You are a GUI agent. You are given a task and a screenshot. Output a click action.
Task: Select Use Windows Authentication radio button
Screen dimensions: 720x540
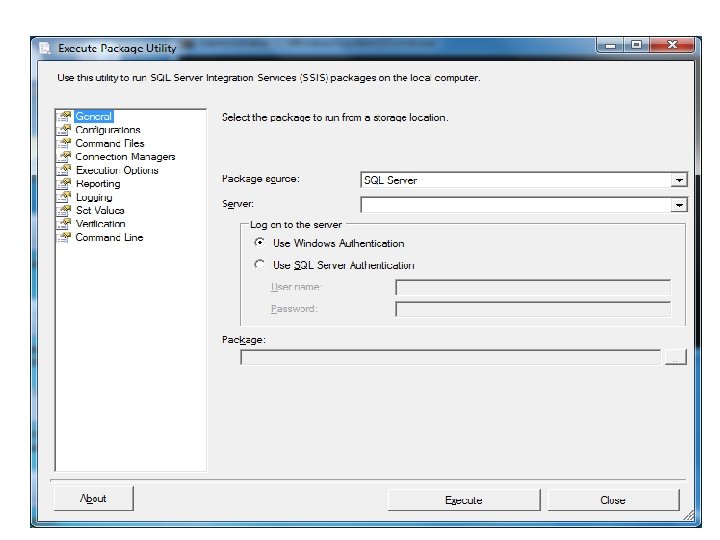click(259, 242)
